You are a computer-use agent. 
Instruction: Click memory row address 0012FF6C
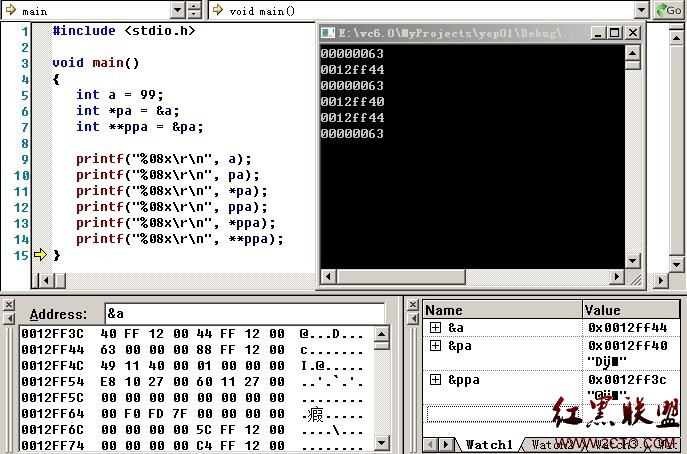52,430
